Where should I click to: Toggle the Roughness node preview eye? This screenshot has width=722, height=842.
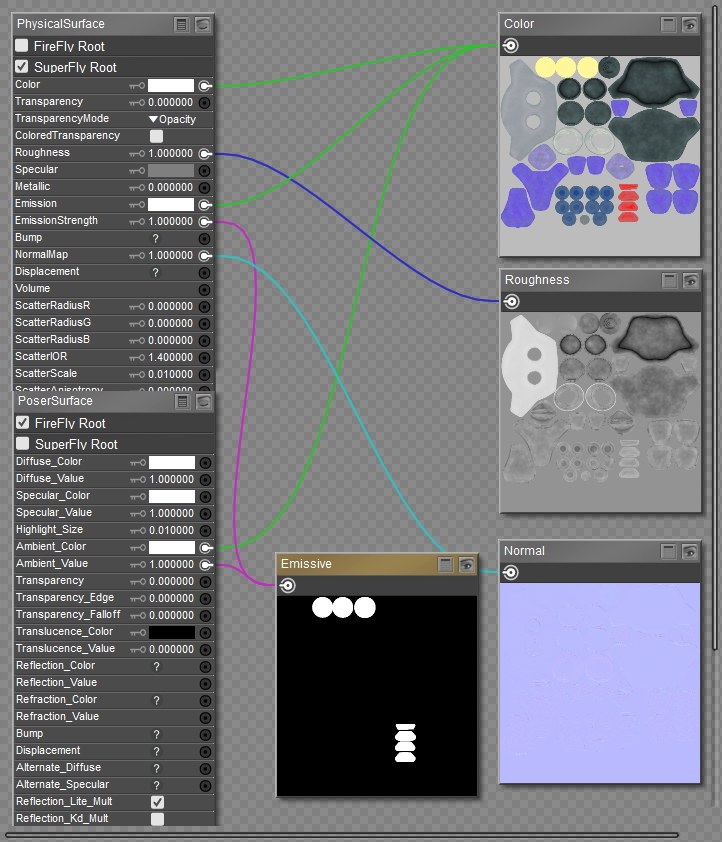click(689, 281)
